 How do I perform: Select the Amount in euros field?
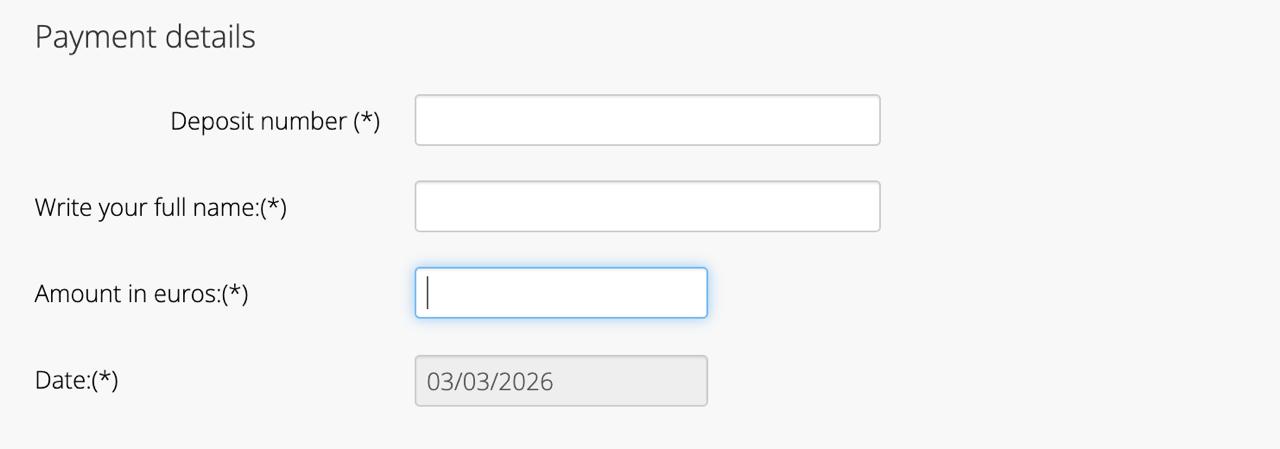[x=561, y=293]
